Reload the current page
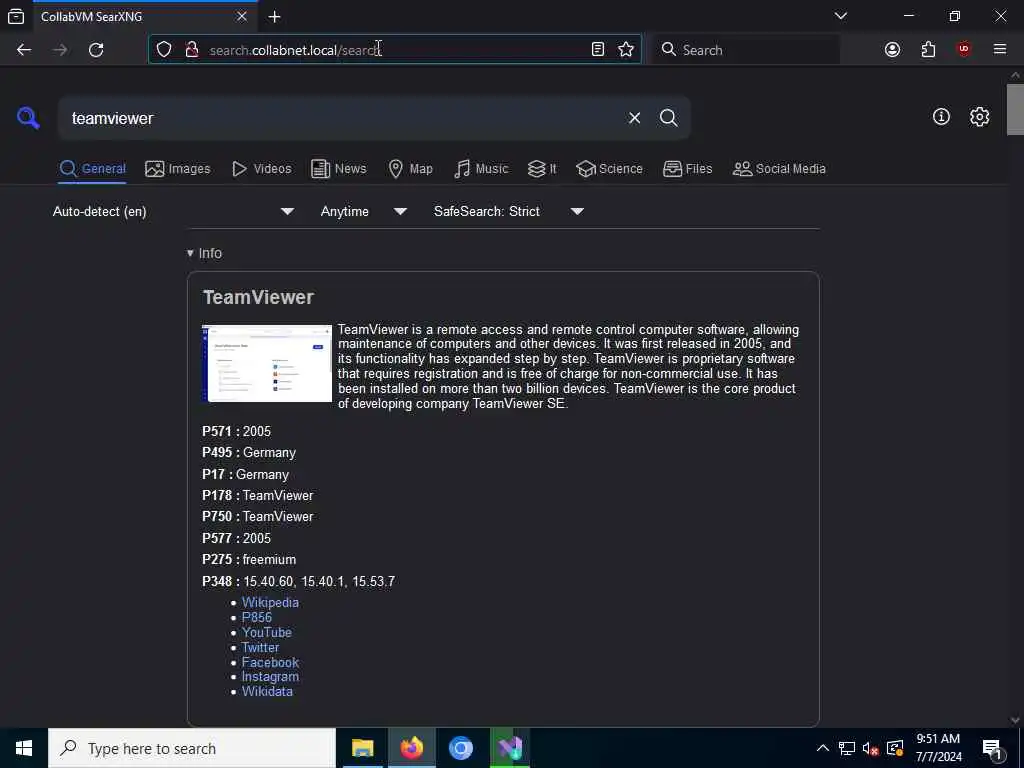The height and width of the screenshot is (768, 1024). coord(96,50)
